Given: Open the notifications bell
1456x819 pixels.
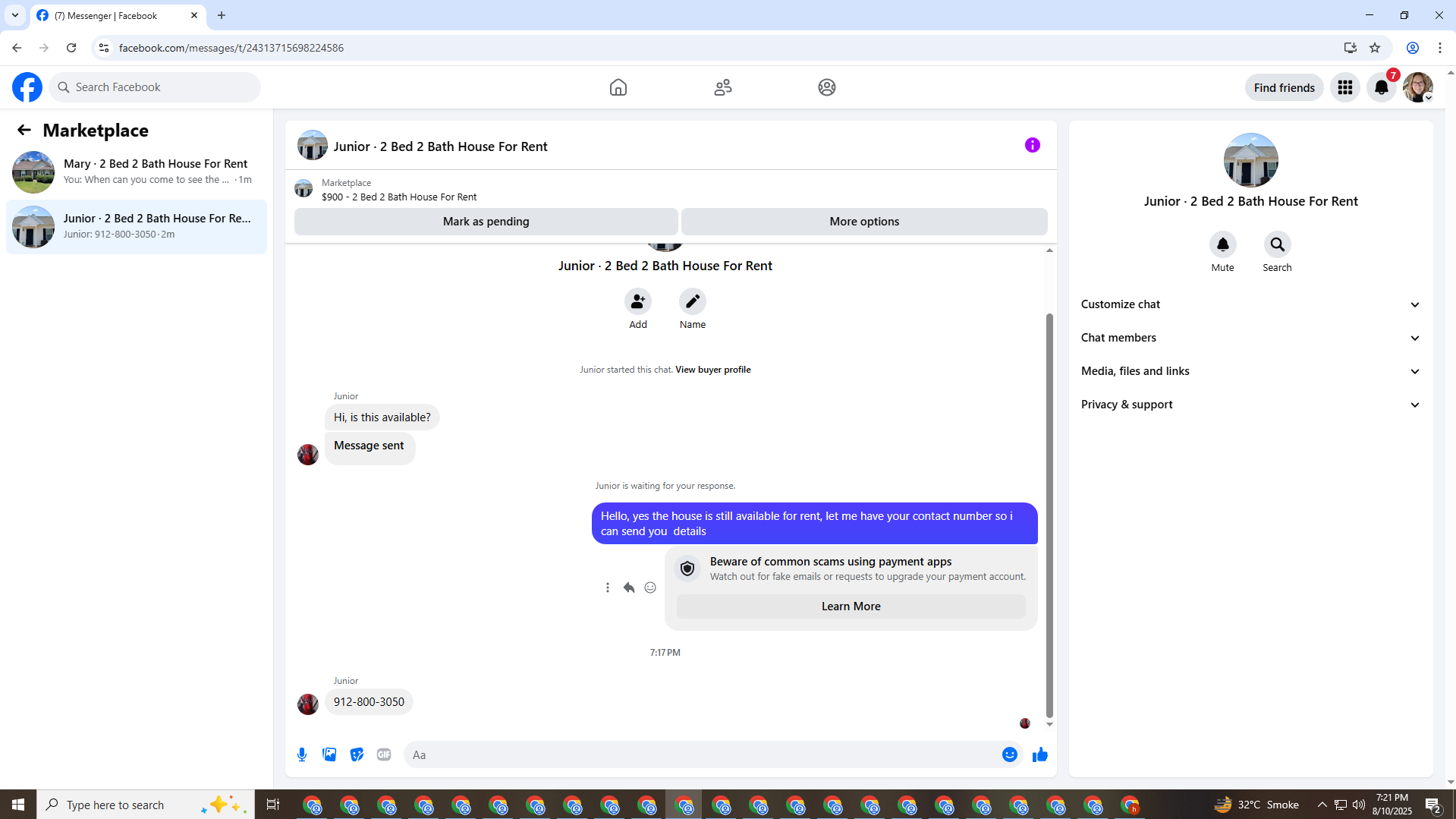Looking at the screenshot, I should [1382, 87].
